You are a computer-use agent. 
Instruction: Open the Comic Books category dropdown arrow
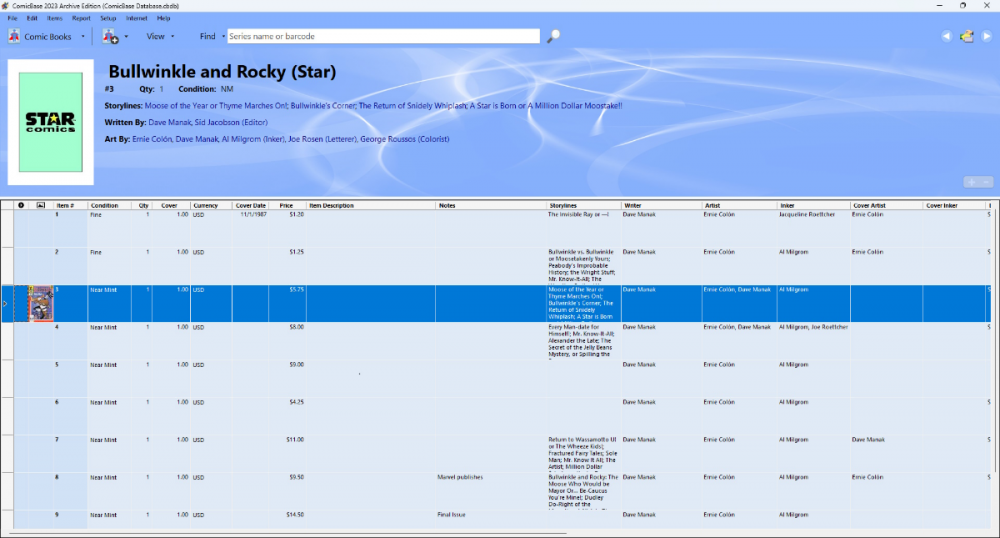pyautogui.click(x=83, y=36)
